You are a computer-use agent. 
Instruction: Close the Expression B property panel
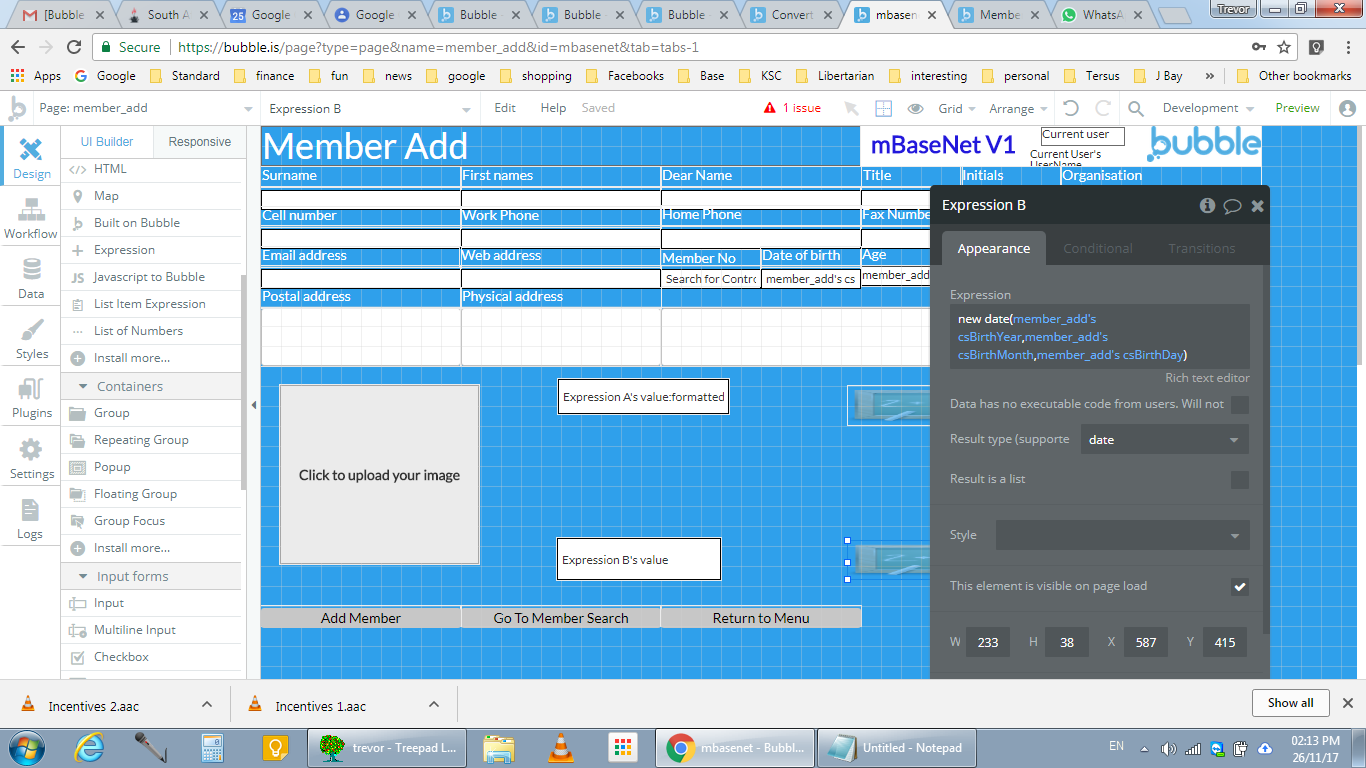1257,205
